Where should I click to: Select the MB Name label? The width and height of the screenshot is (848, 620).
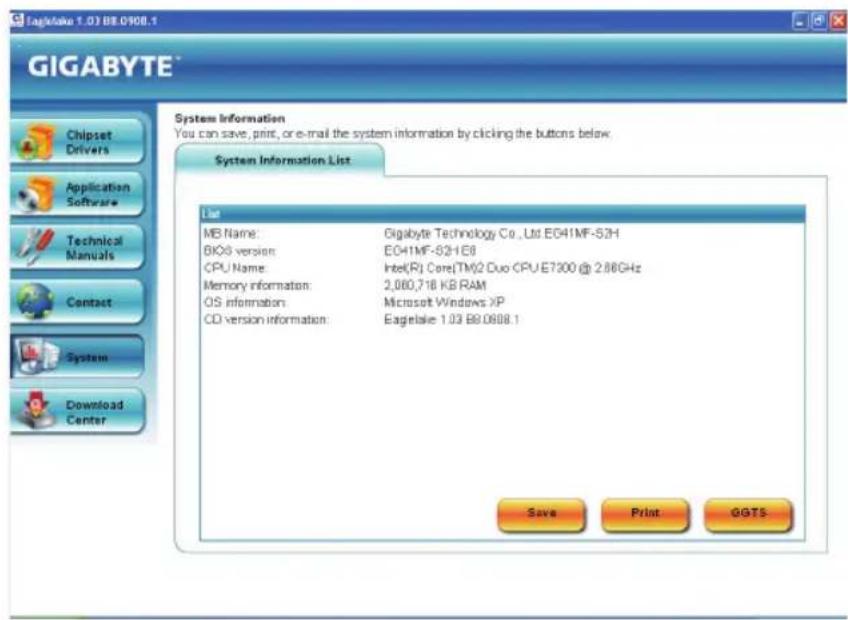(x=231, y=233)
